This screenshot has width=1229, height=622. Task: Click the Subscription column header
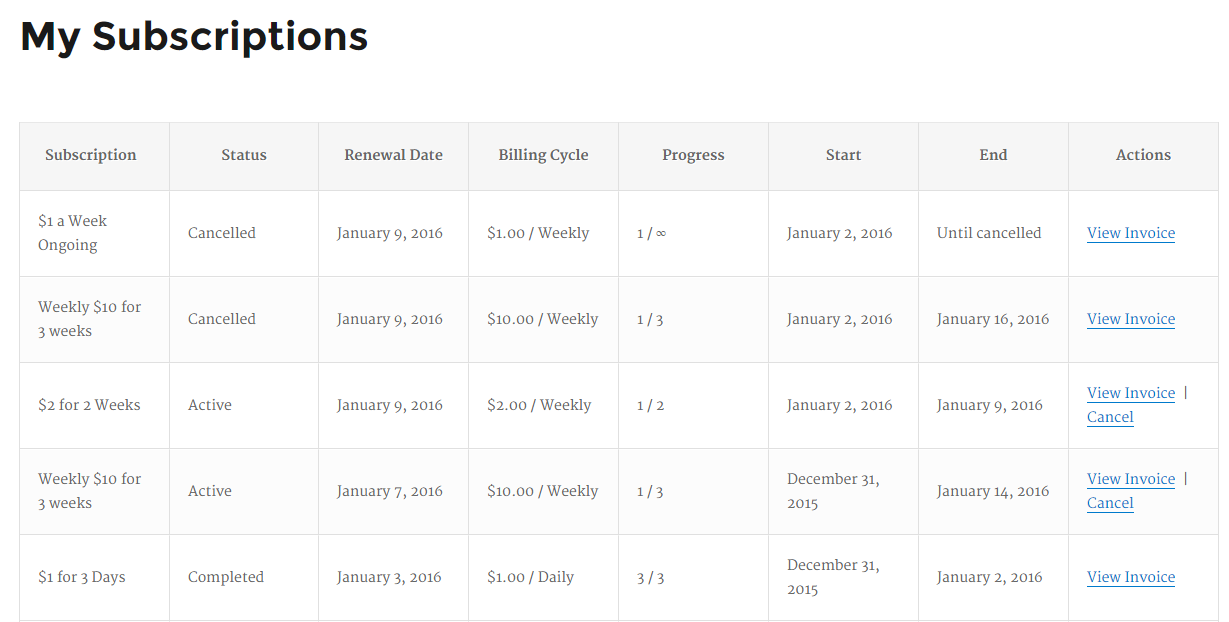coord(91,155)
